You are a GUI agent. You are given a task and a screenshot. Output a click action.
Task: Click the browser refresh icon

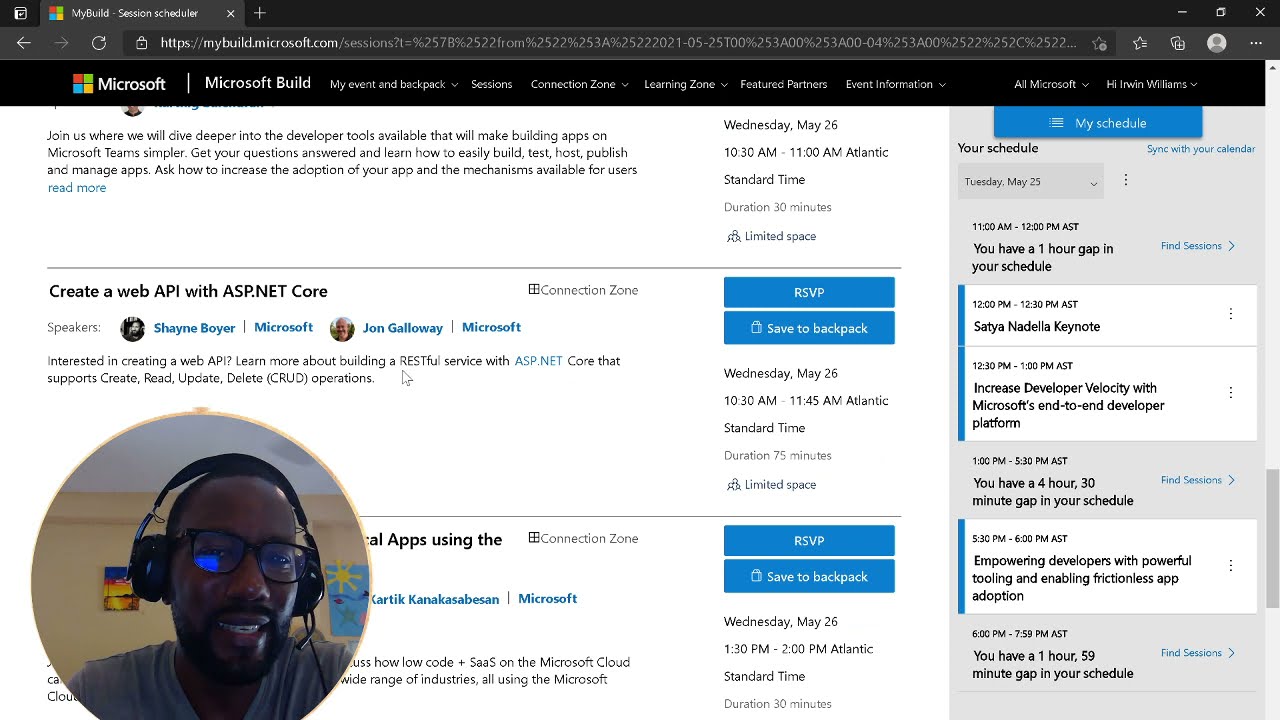[x=98, y=43]
